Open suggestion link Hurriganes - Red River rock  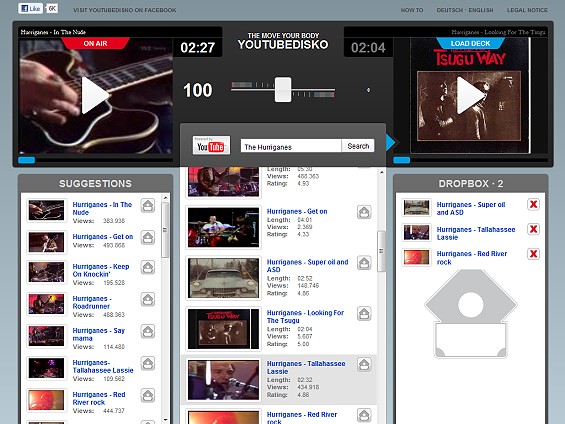click(99, 398)
